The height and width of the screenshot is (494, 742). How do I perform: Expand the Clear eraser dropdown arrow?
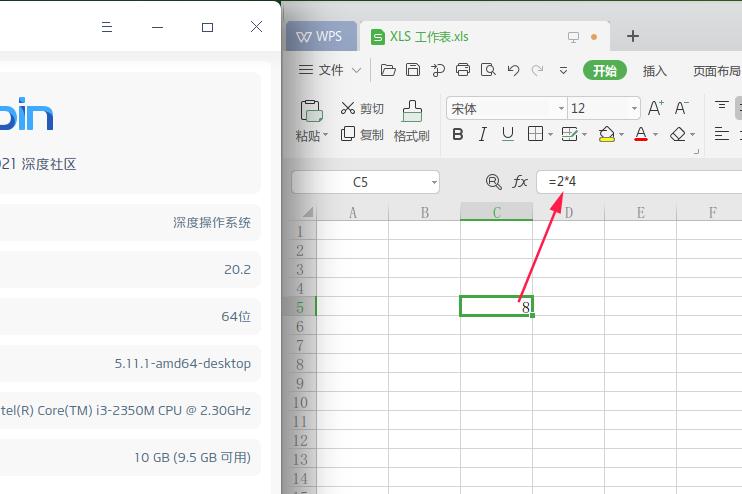(x=692, y=135)
